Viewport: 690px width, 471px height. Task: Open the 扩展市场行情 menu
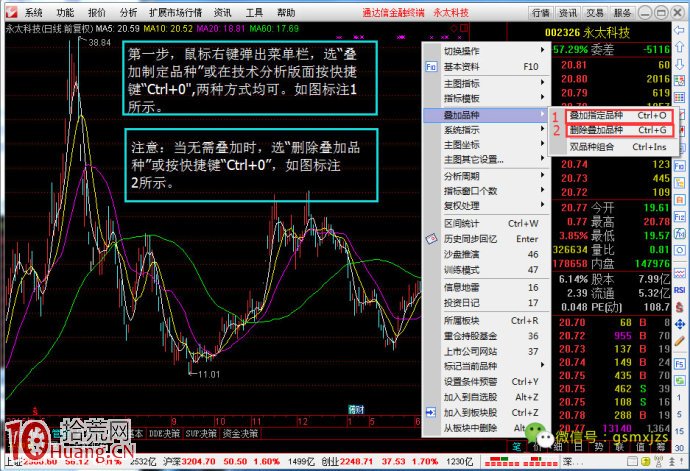pos(176,13)
